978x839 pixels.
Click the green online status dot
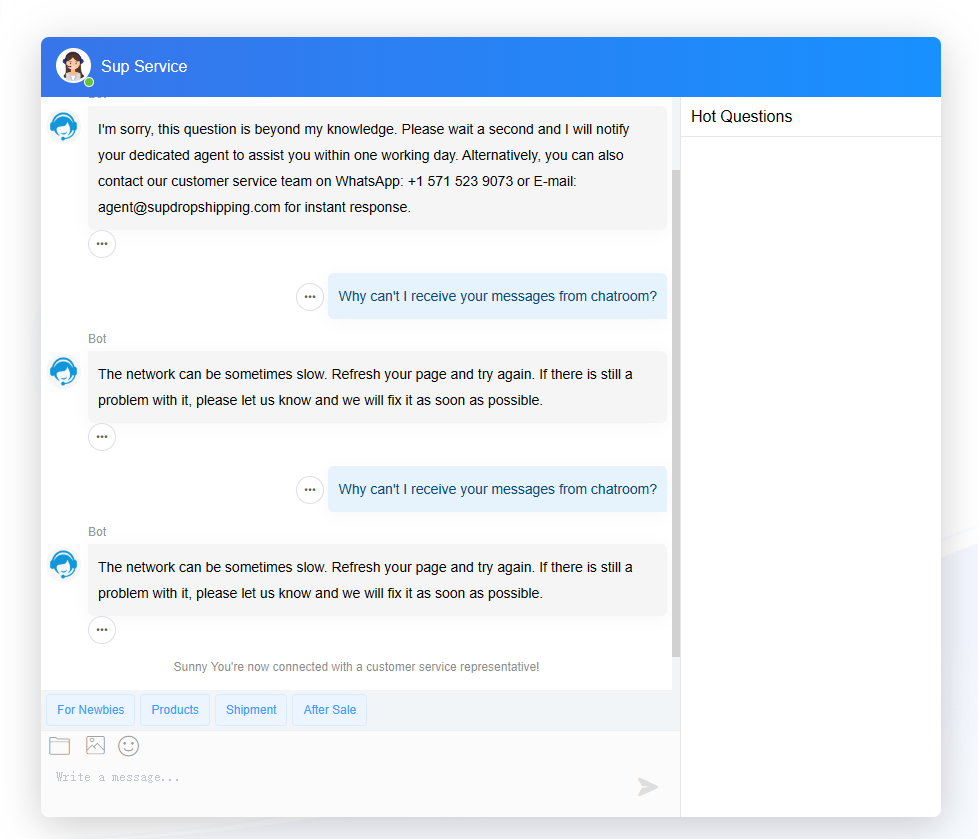89,82
